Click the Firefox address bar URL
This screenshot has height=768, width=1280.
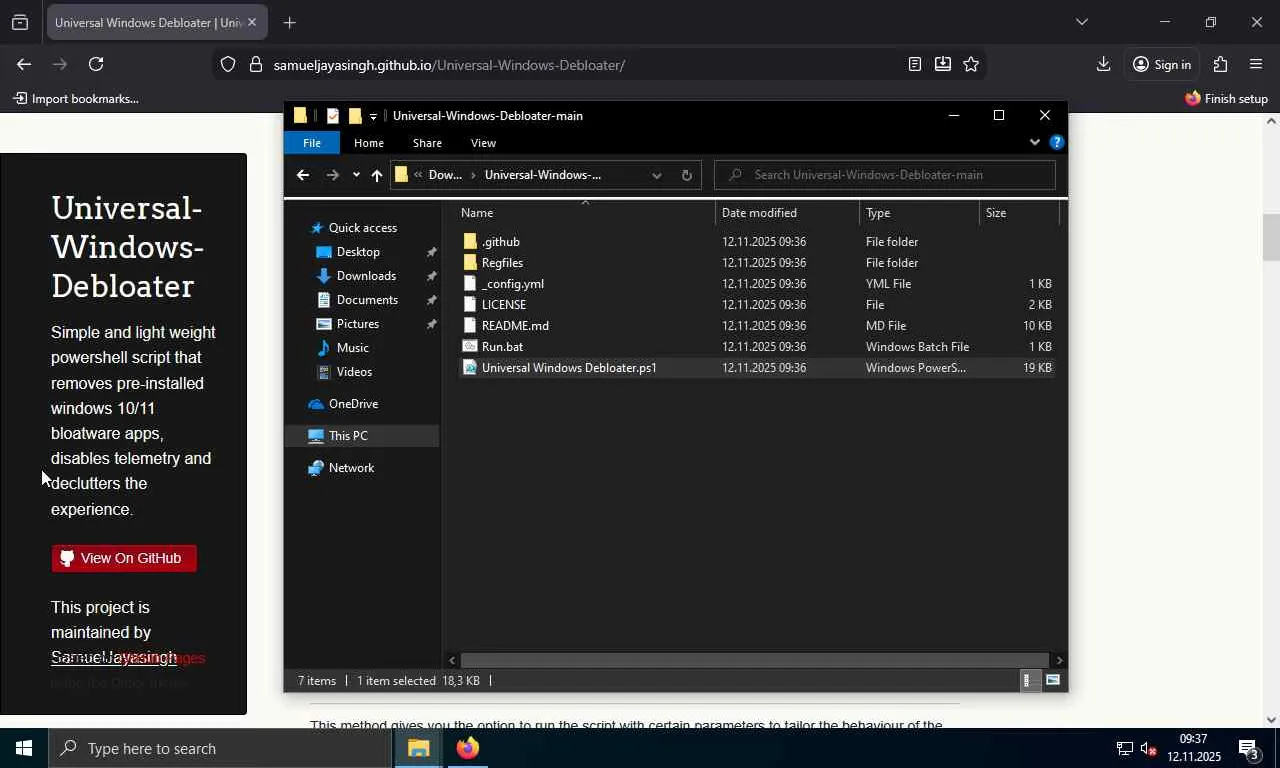(x=449, y=65)
